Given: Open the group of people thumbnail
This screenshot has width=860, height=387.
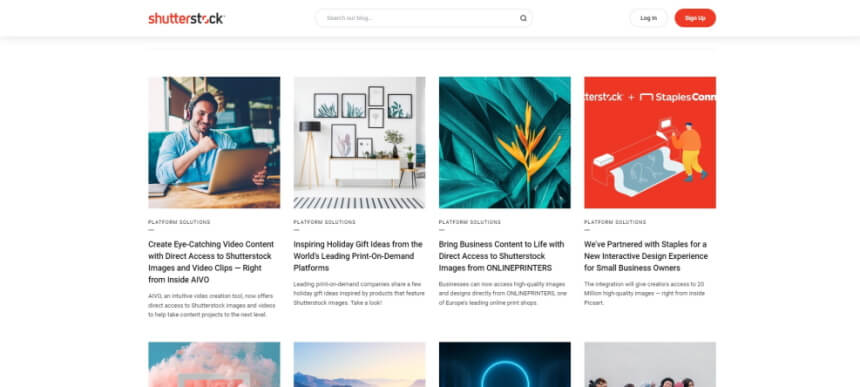Looking at the screenshot, I should [650, 365].
